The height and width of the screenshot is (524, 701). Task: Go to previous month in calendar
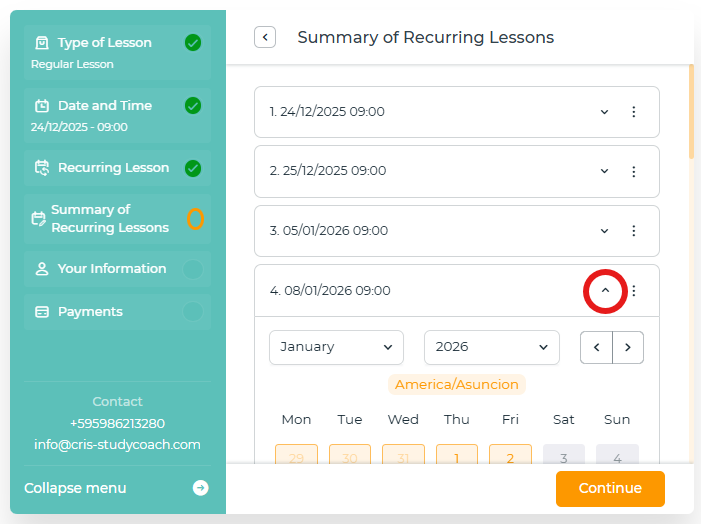pyautogui.click(x=596, y=347)
